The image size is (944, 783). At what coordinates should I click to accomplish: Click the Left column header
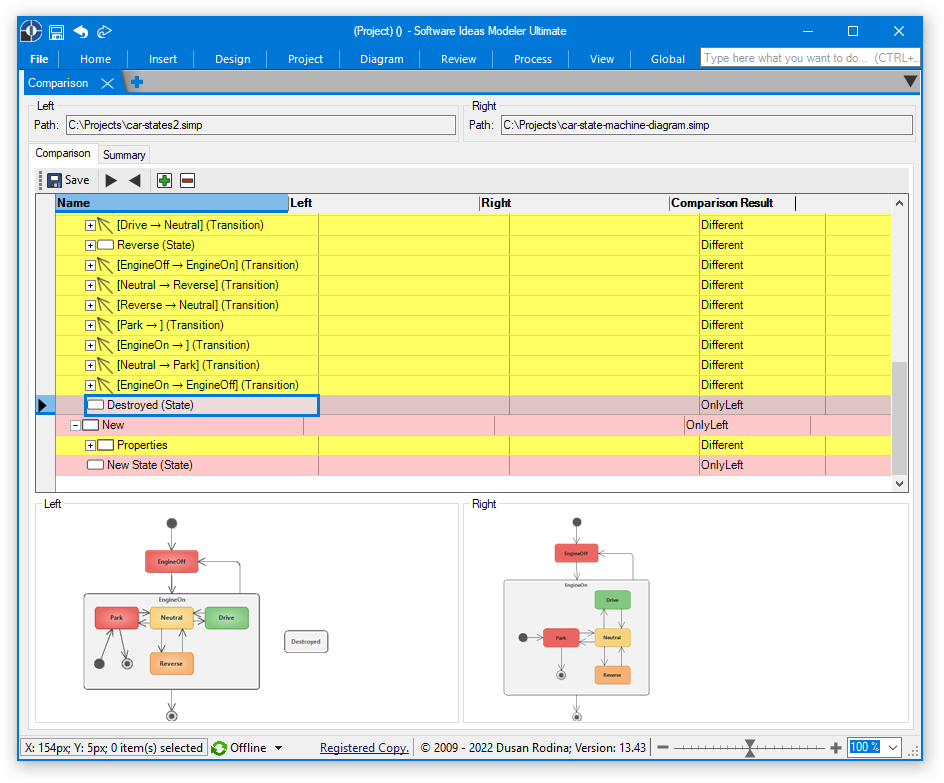384,203
